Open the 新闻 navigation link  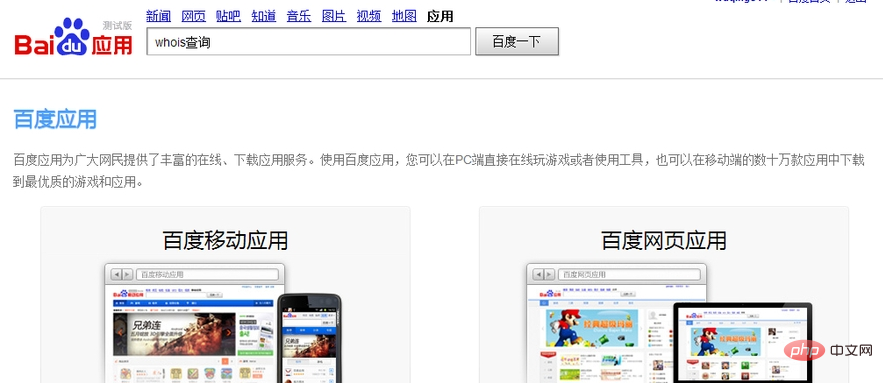tap(158, 16)
